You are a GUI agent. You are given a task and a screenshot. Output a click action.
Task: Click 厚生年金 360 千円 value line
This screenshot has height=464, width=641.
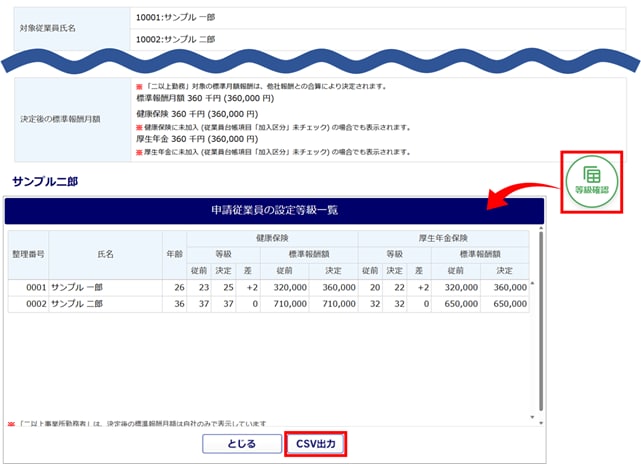[x=197, y=139]
